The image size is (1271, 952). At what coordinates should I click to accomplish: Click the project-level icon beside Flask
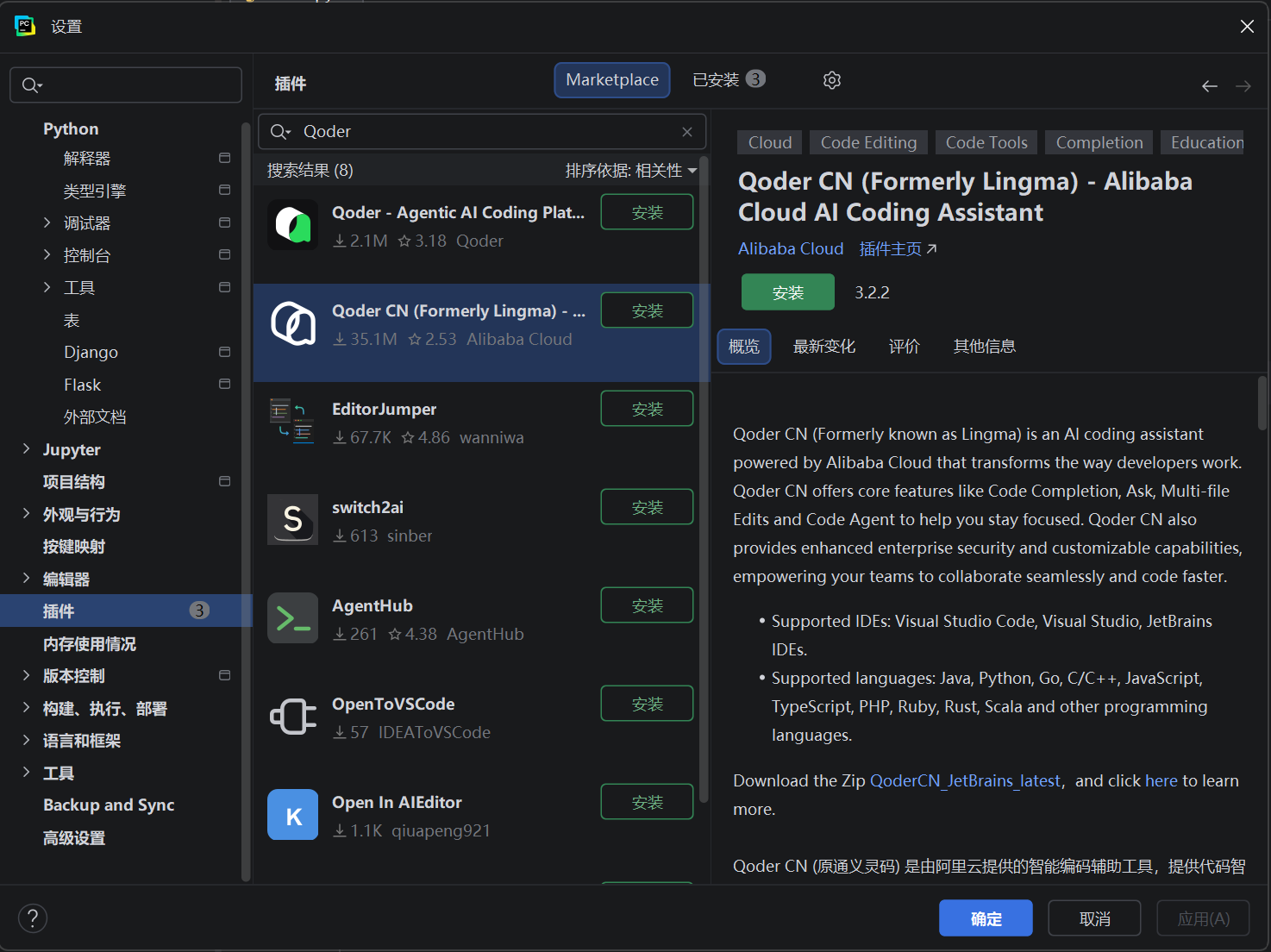tap(225, 384)
